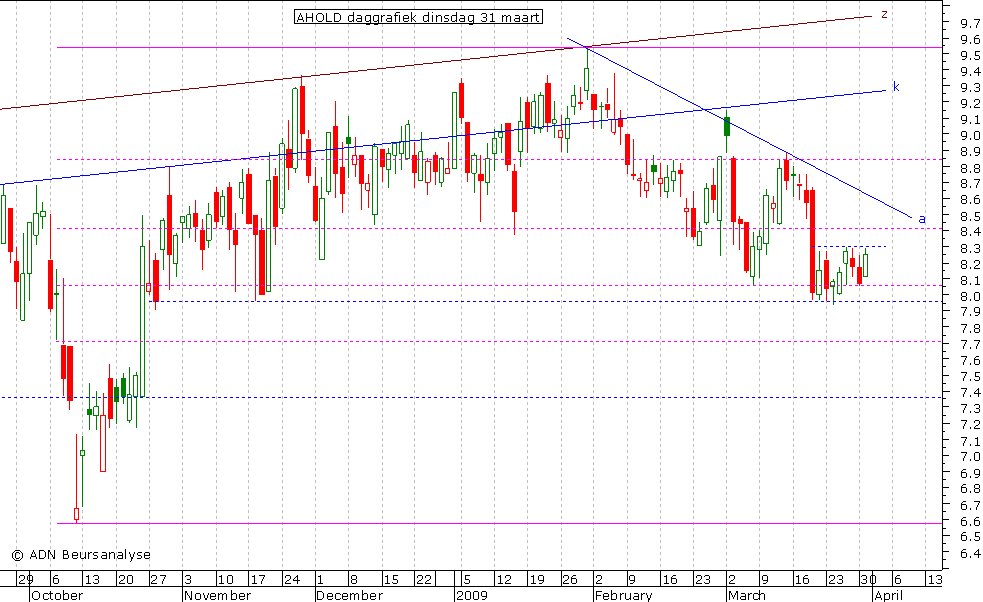
Task: Click the 9.7 price axis value
Action: click(x=970, y=24)
